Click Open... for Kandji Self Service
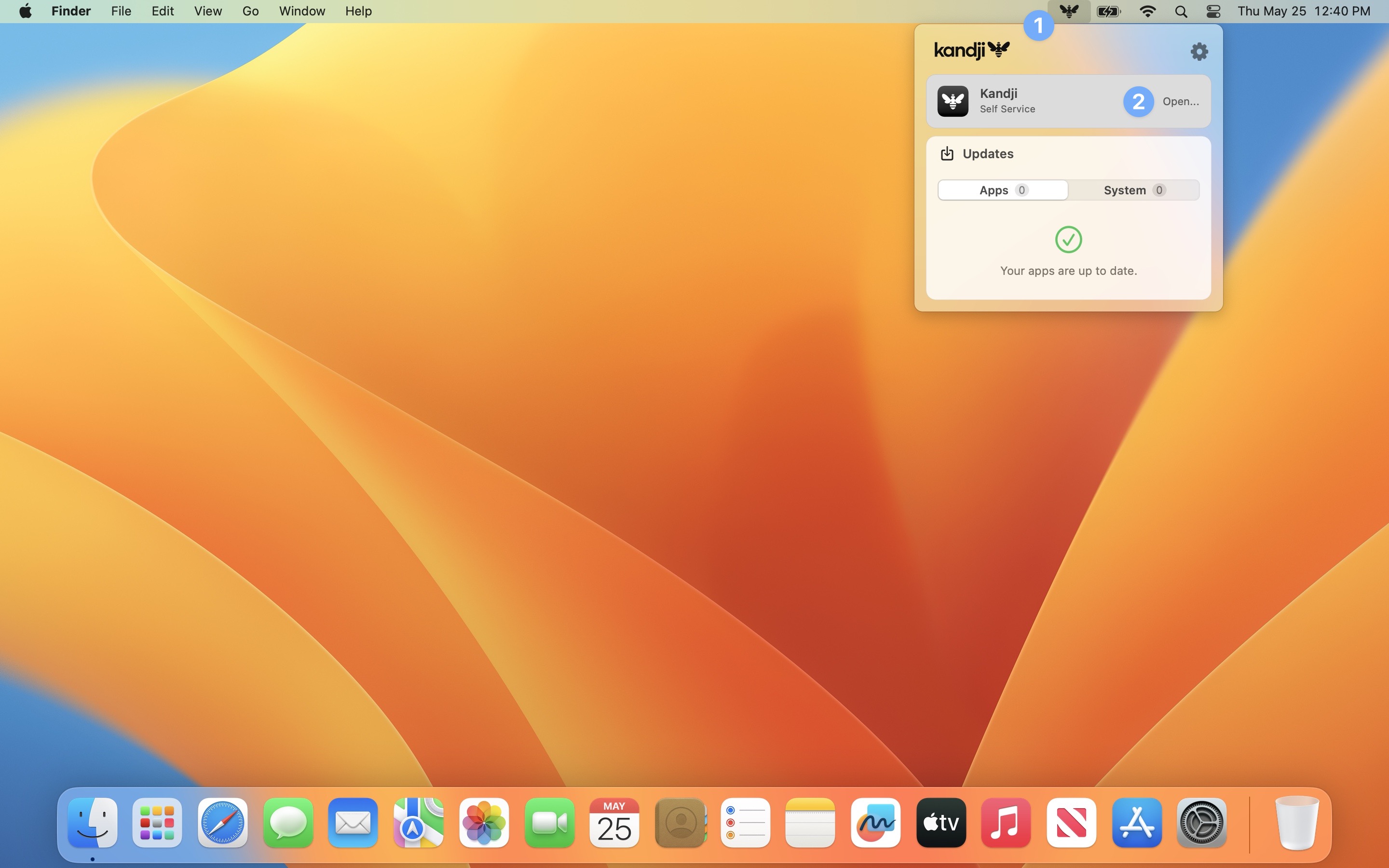The width and height of the screenshot is (1389, 868). (1180, 102)
